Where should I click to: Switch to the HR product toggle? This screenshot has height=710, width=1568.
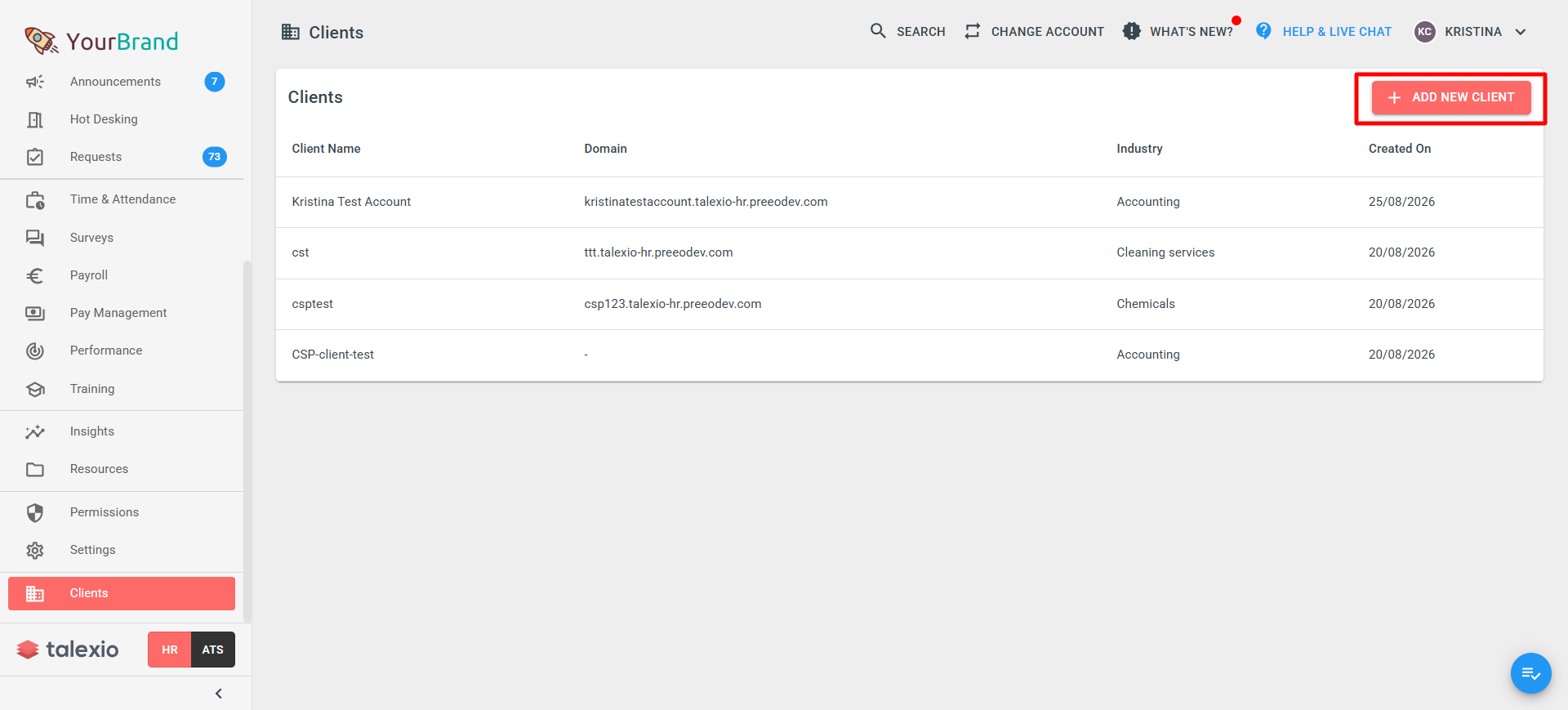(x=170, y=650)
